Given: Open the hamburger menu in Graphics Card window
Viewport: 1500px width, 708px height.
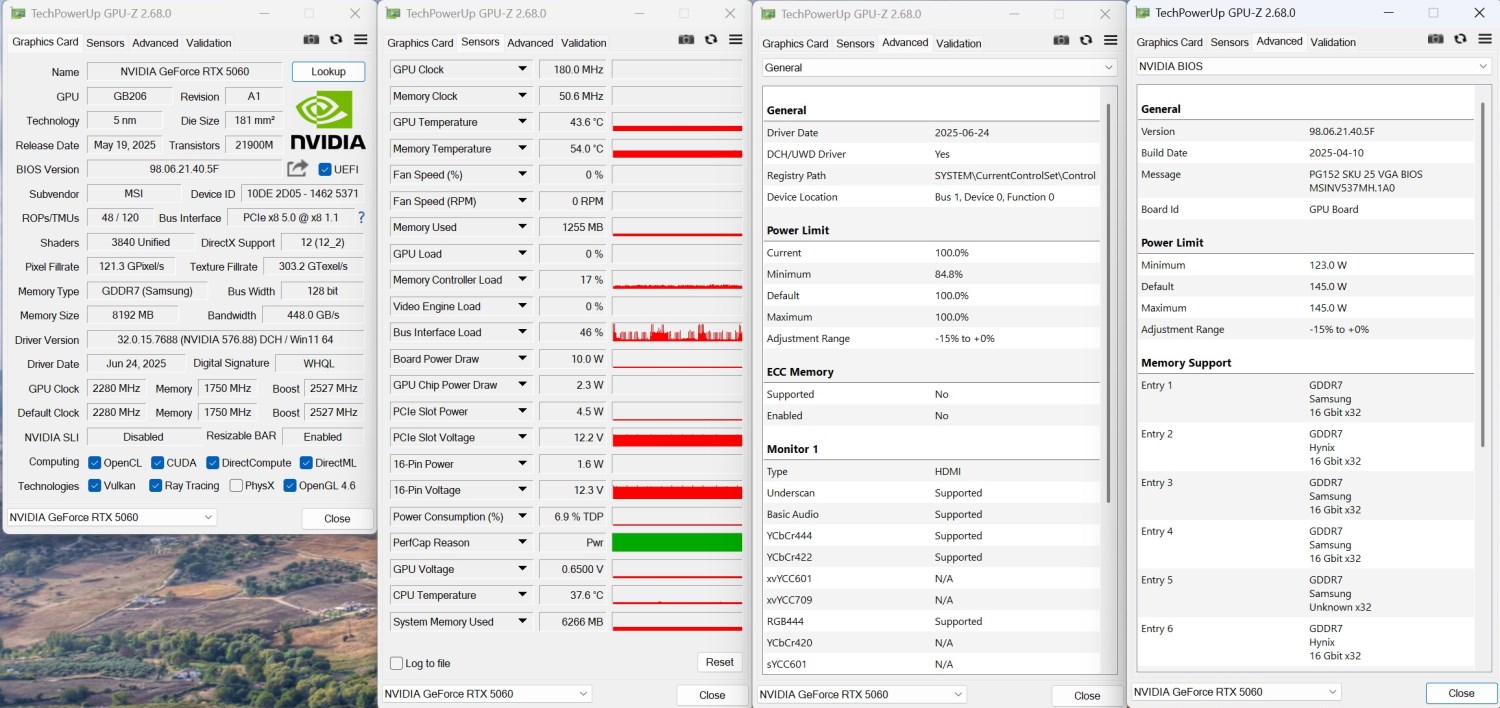Looking at the screenshot, I should [361, 40].
